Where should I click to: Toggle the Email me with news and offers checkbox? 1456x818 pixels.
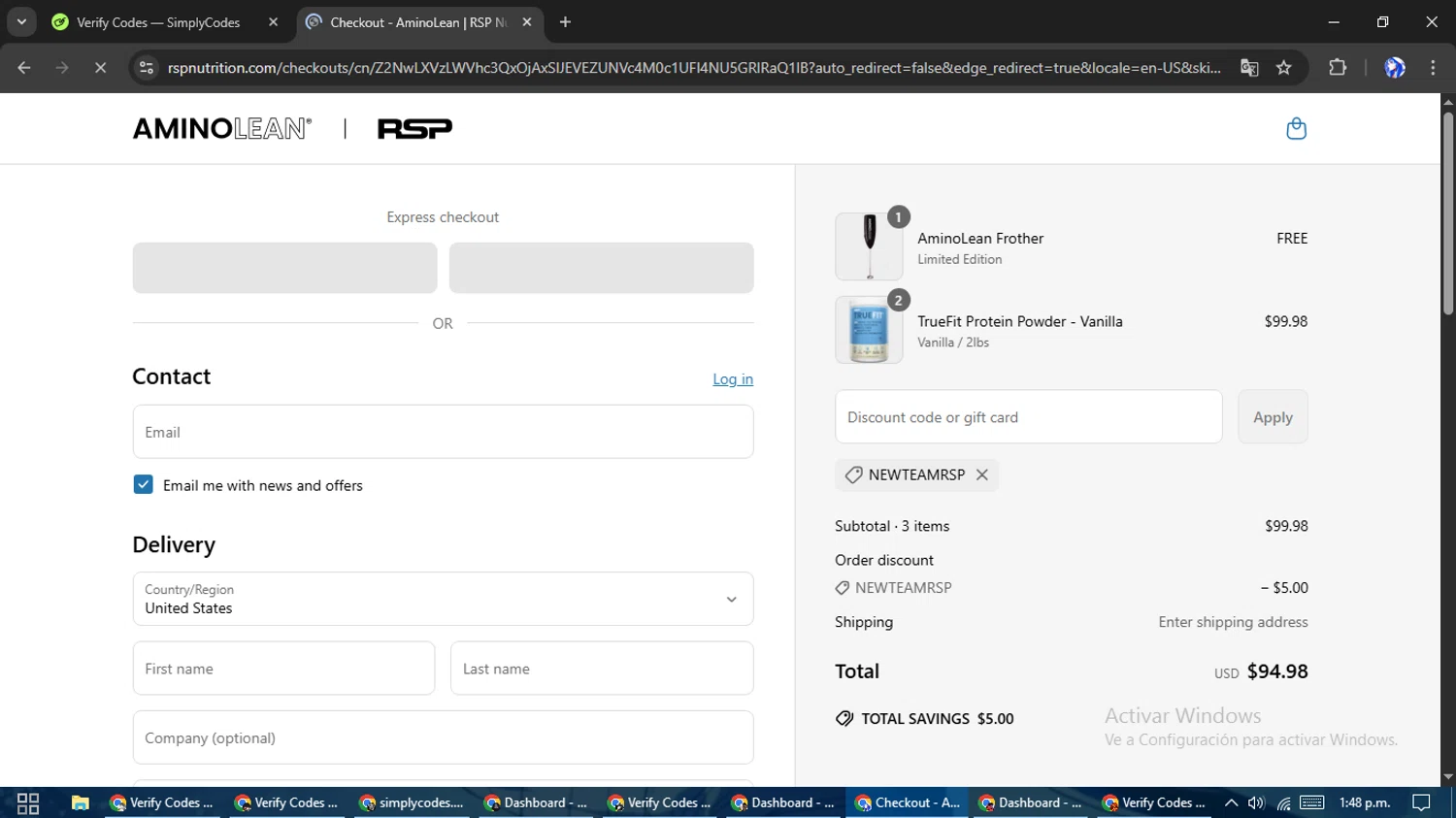point(143,484)
